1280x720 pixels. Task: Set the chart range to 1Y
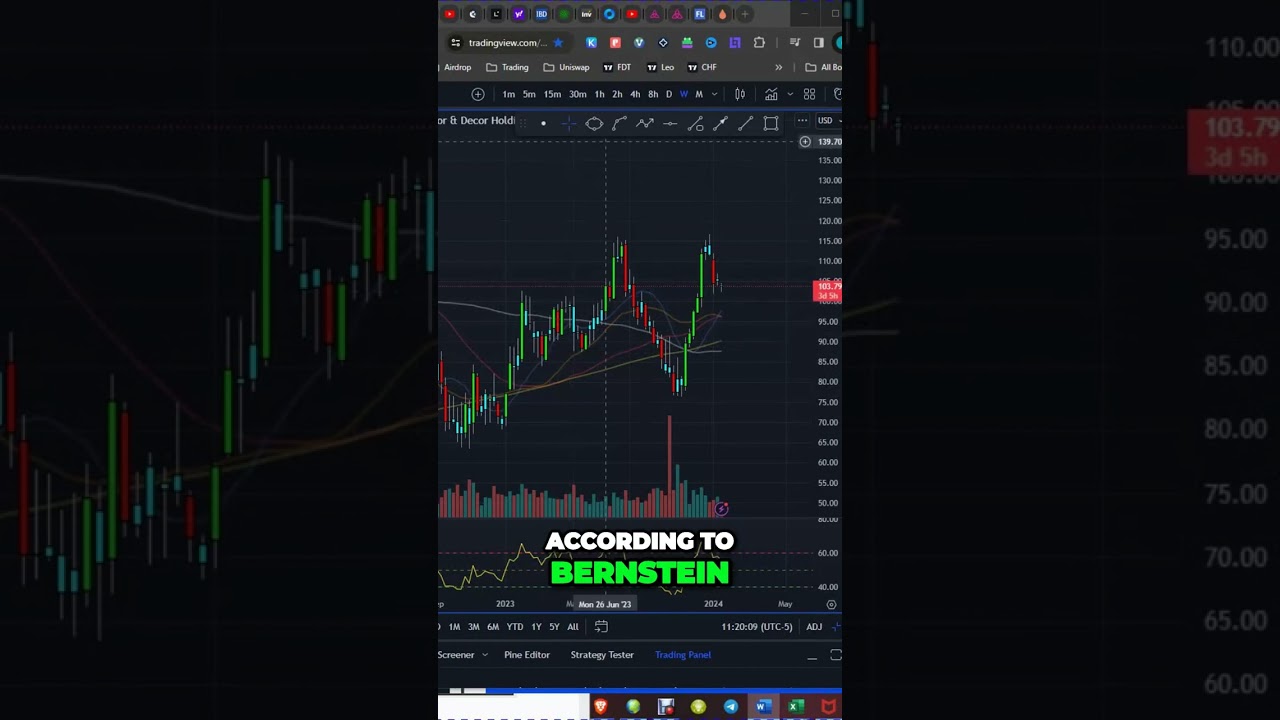[537, 627]
